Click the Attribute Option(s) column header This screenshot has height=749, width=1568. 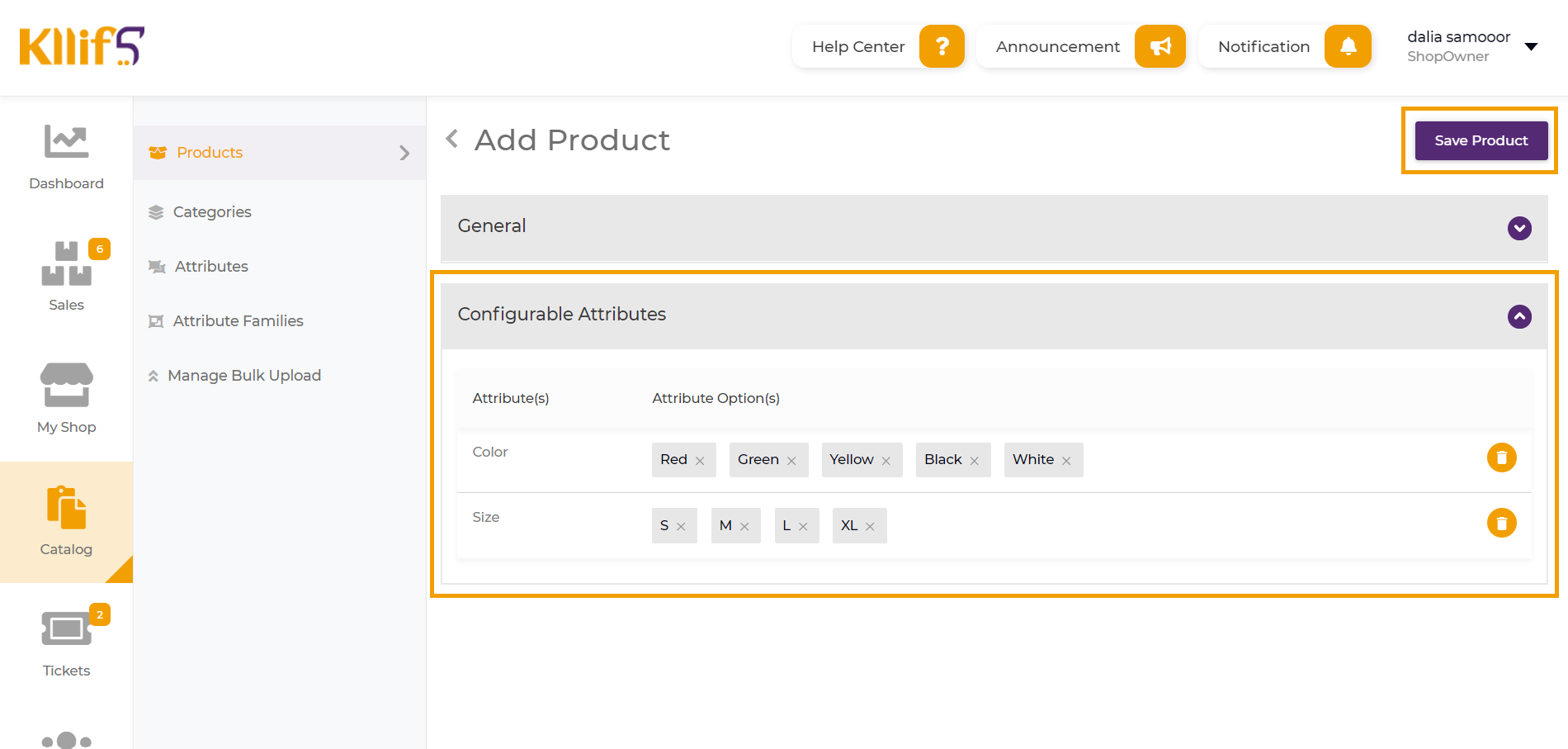[716, 398]
